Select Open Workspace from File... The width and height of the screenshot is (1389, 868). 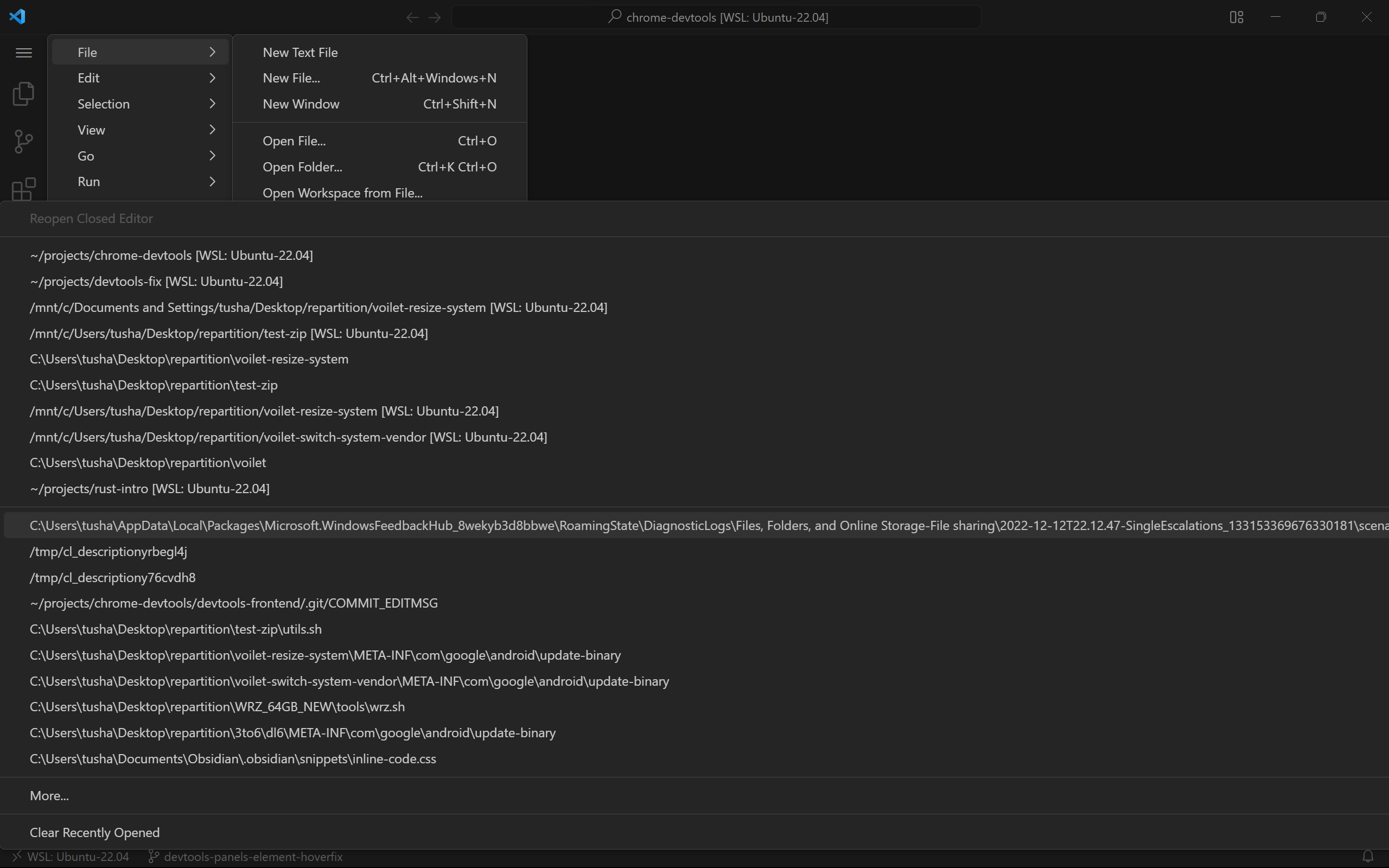[379, 193]
